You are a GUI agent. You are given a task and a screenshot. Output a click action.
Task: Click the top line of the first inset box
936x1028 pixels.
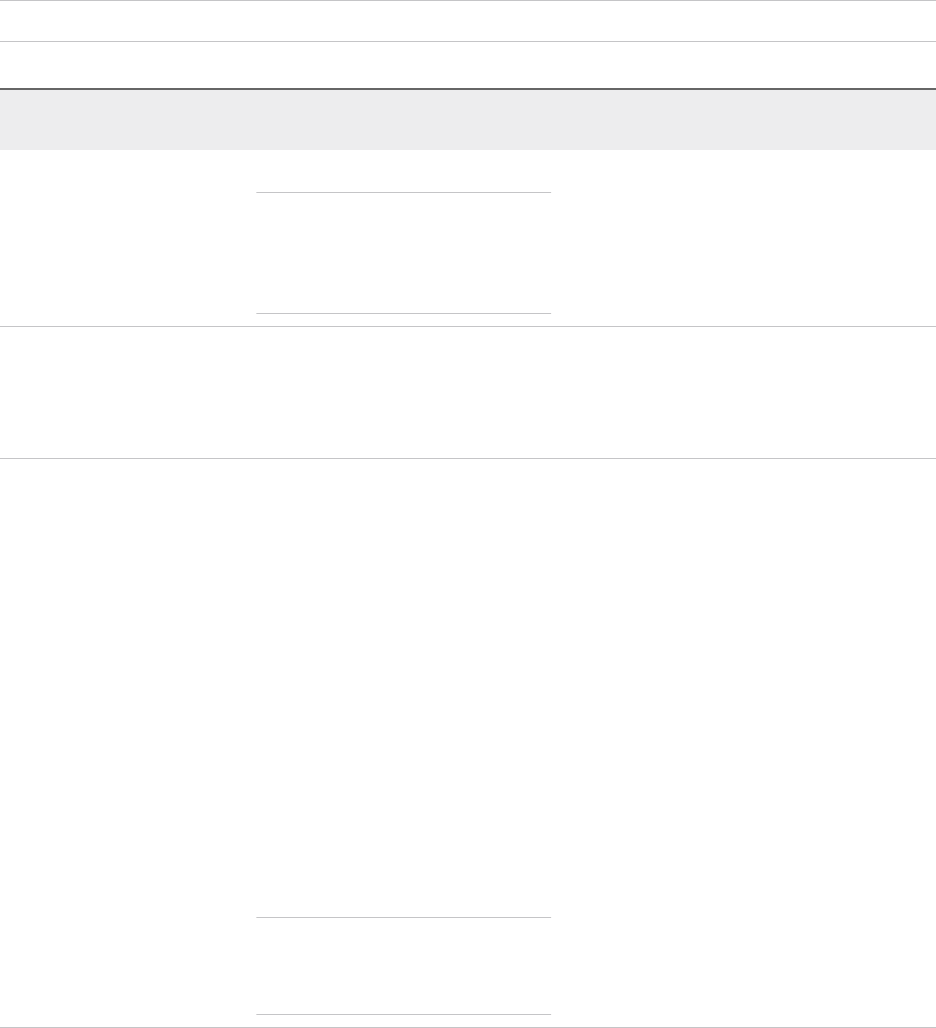coord(403,192)
